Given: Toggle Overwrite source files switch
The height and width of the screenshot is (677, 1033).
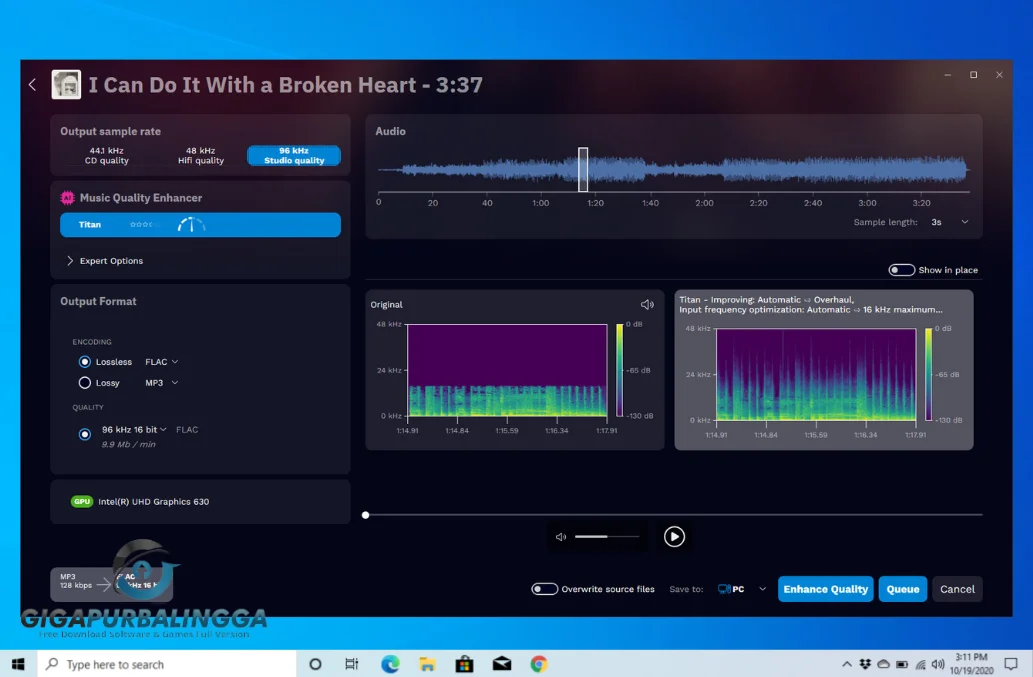Looking at the screenshot, I should (544, 589).
